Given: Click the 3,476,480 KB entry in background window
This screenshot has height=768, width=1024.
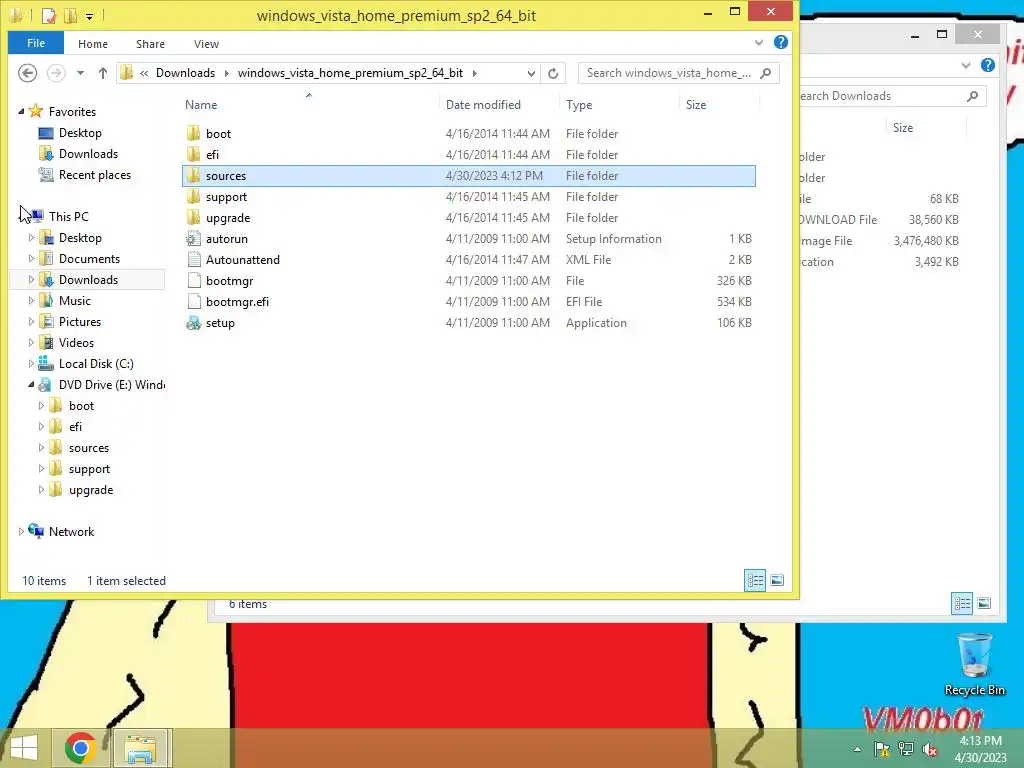Looking at the screenshot, I should click(x=926, y=241).
